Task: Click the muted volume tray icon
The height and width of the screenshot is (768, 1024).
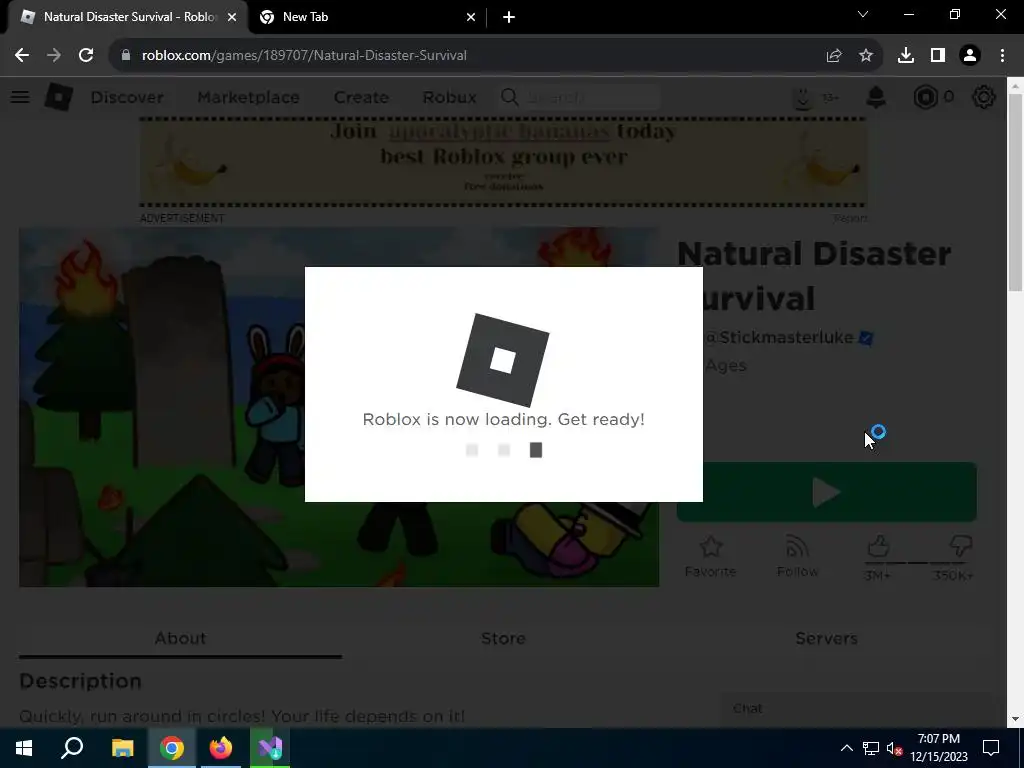Action: pyautogui.click(x=895, y=748)
